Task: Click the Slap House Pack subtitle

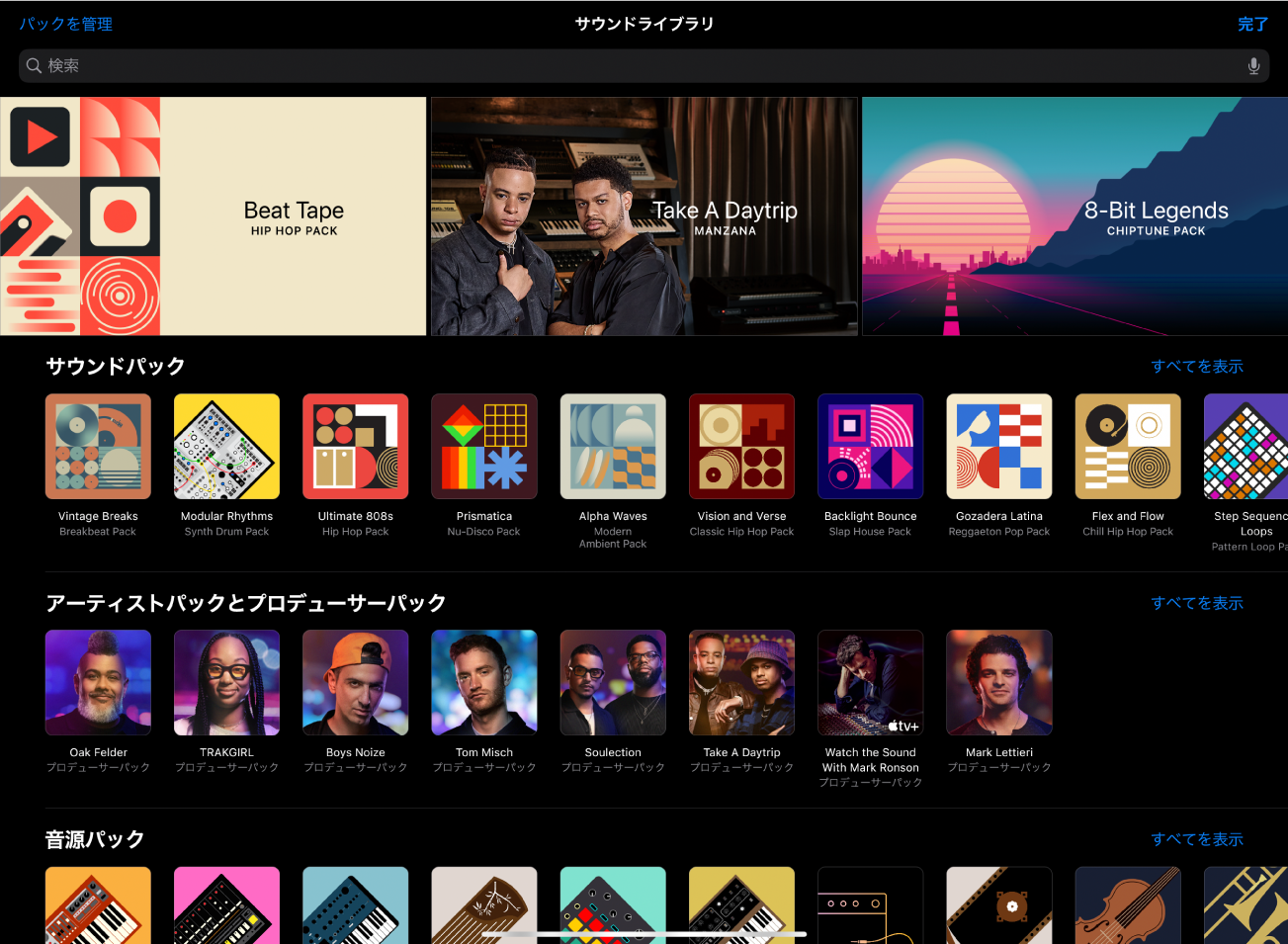Action: tap(871, 532)
